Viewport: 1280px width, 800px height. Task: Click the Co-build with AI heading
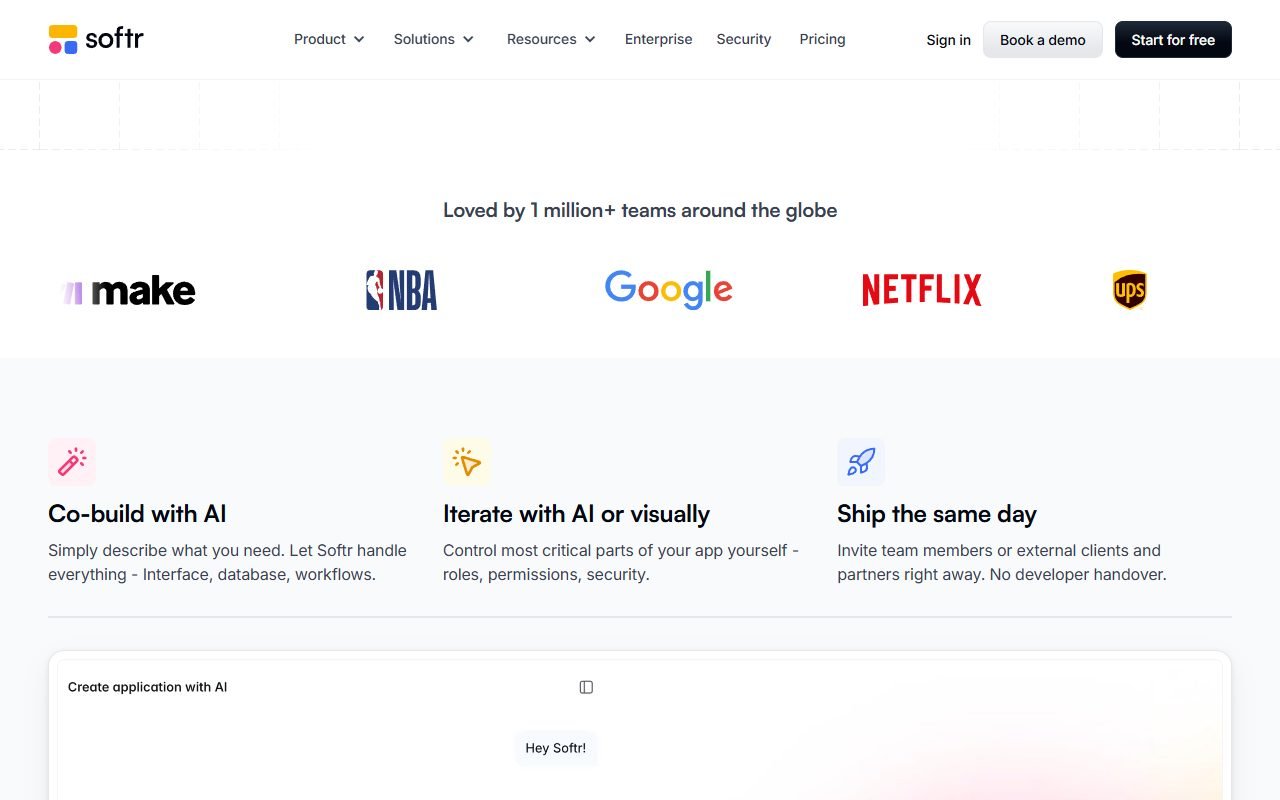[x=137, y=514]
